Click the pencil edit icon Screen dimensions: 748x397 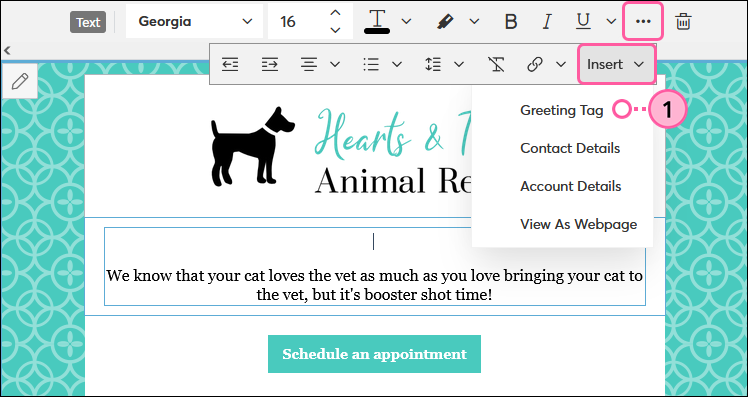click(19, 81)
